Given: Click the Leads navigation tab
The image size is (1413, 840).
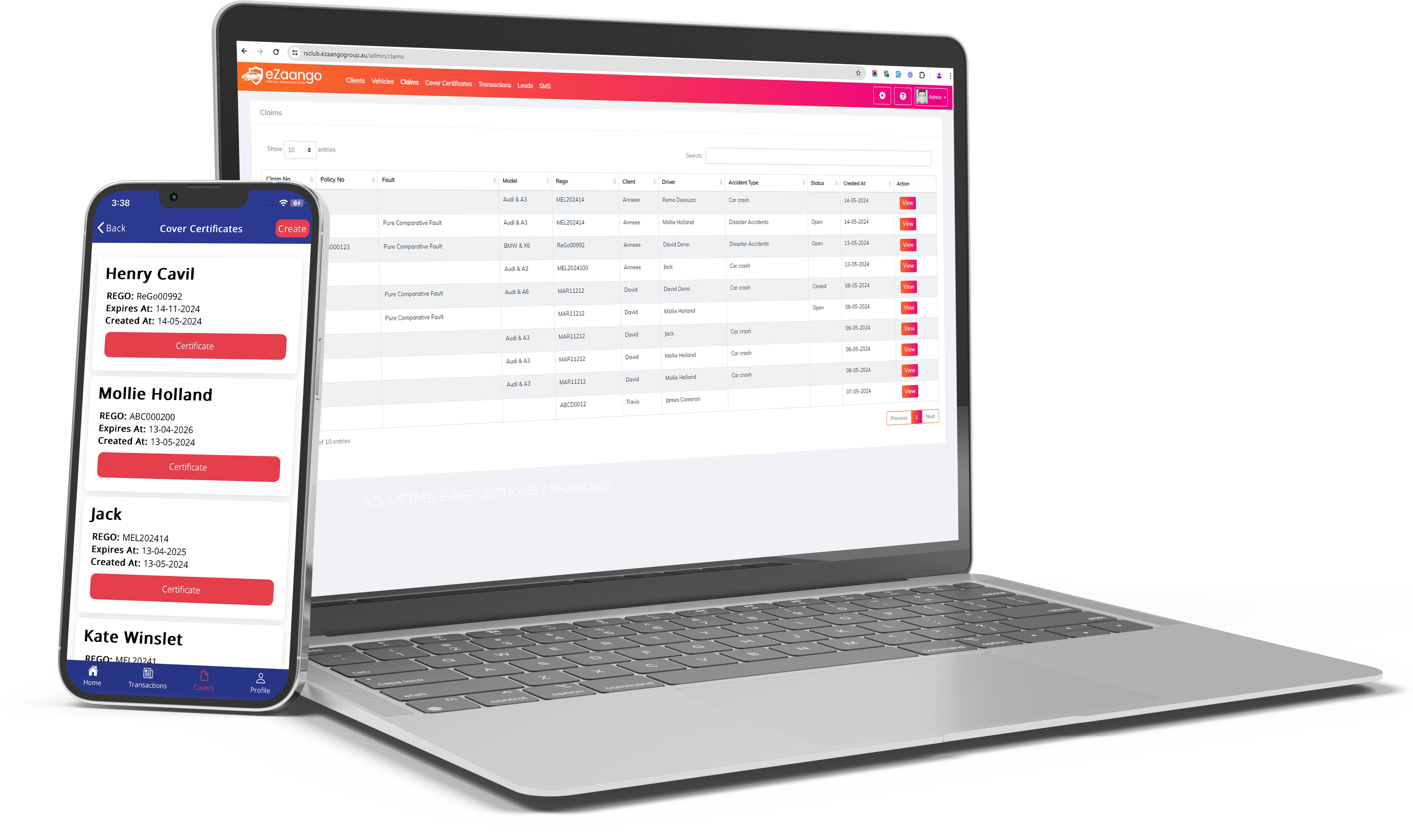Looking at the screenshot, I should tap(524, 85).
